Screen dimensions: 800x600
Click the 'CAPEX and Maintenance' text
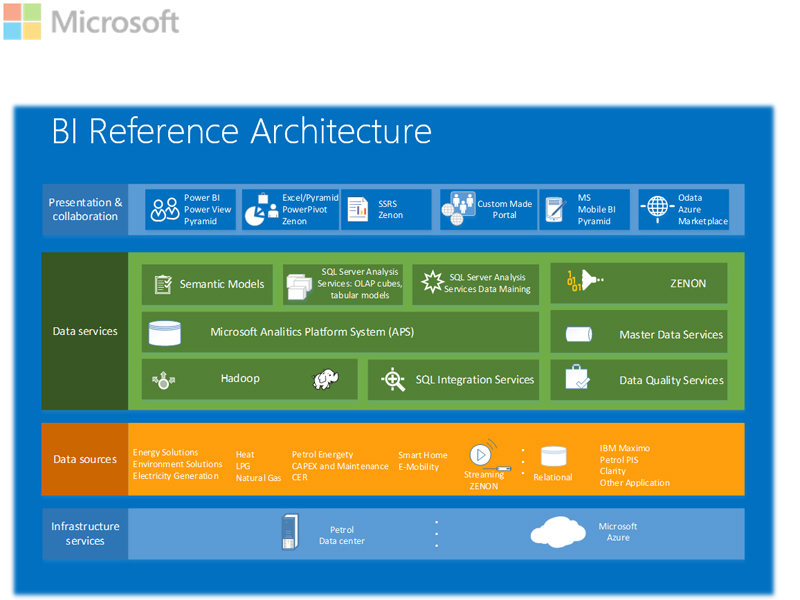coord(340,466)
